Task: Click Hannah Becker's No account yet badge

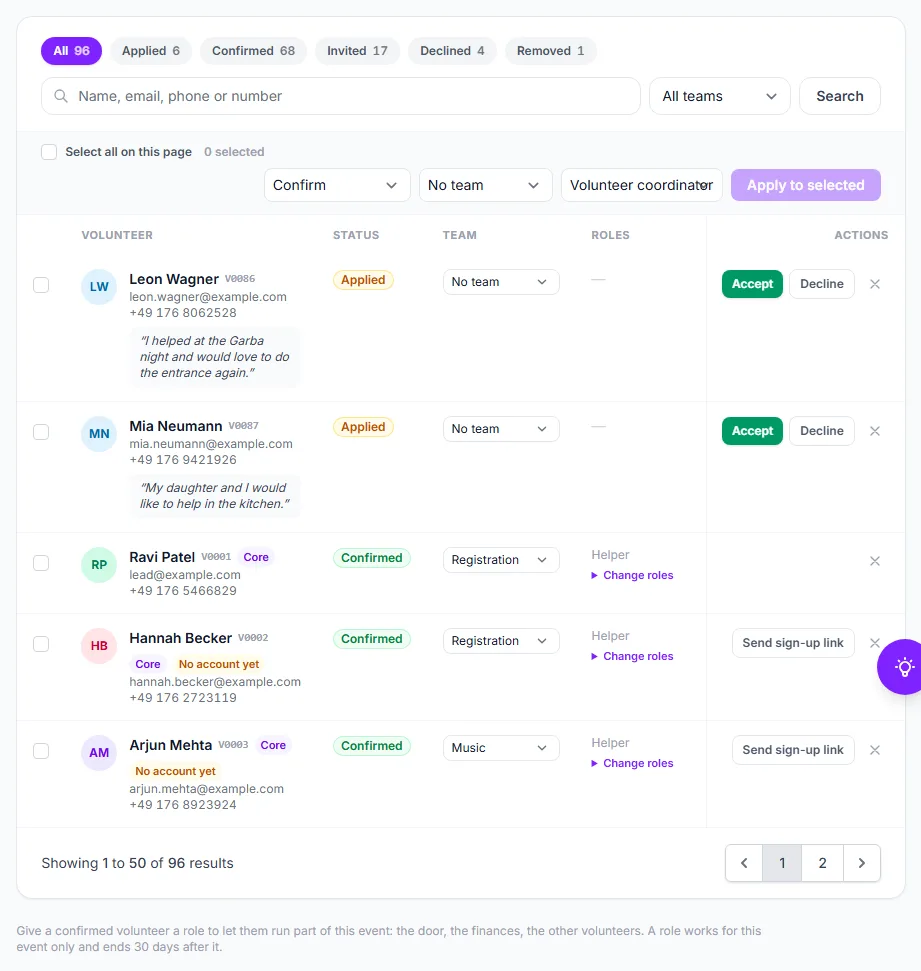Action: pos(219,664)
